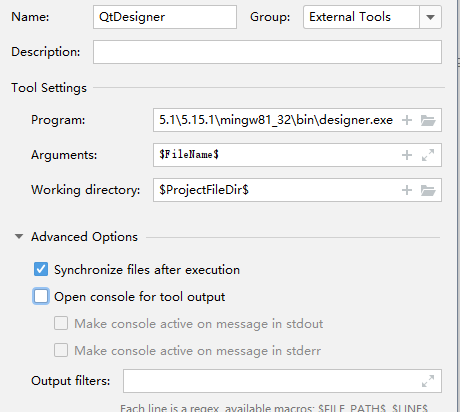The height and width of the screenshot is (412, 460).
Task: Open the Group dropdown arrow
Action: (x=430, y=17)
